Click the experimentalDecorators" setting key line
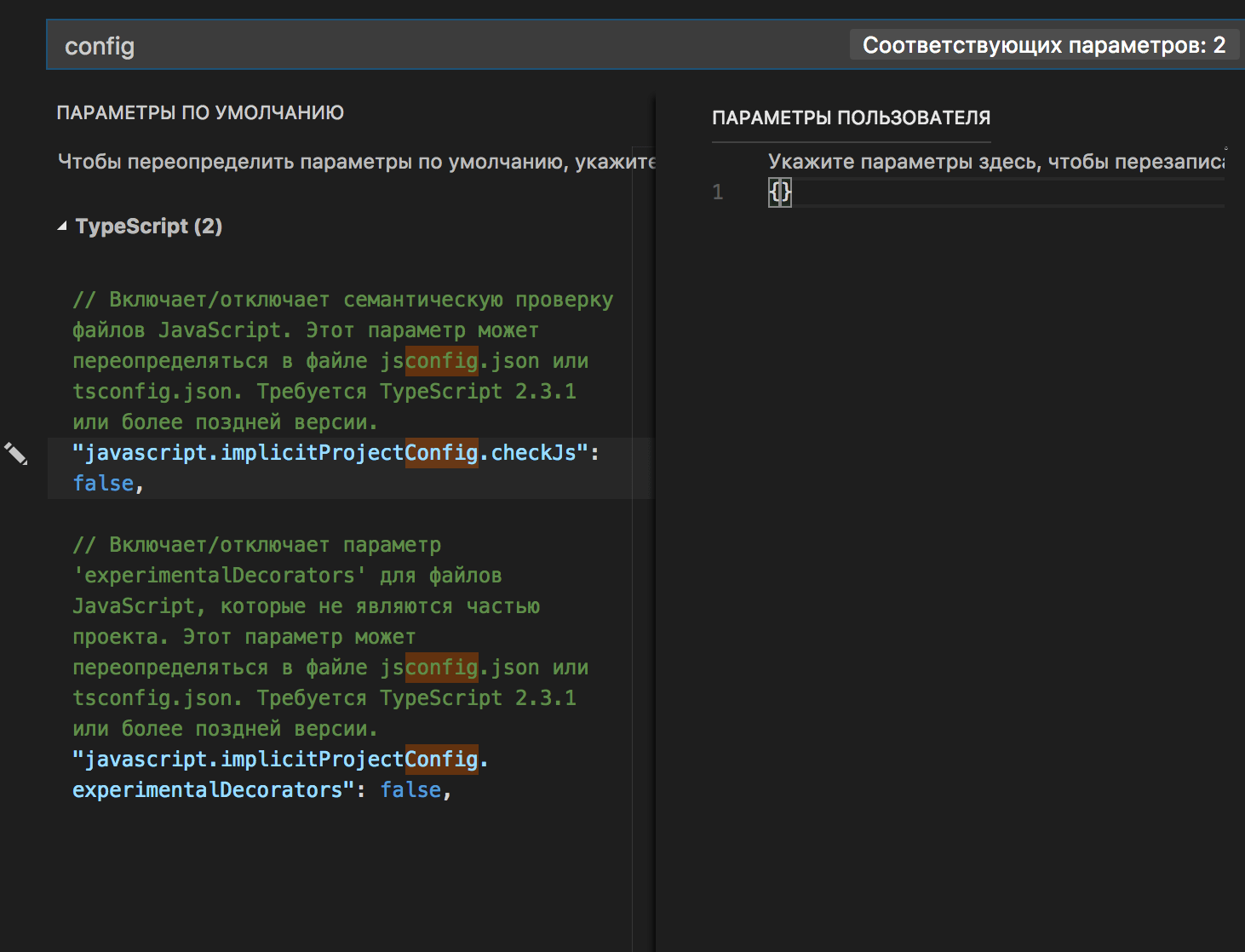This screenshot has width=1245, height=952. (213, 789)
